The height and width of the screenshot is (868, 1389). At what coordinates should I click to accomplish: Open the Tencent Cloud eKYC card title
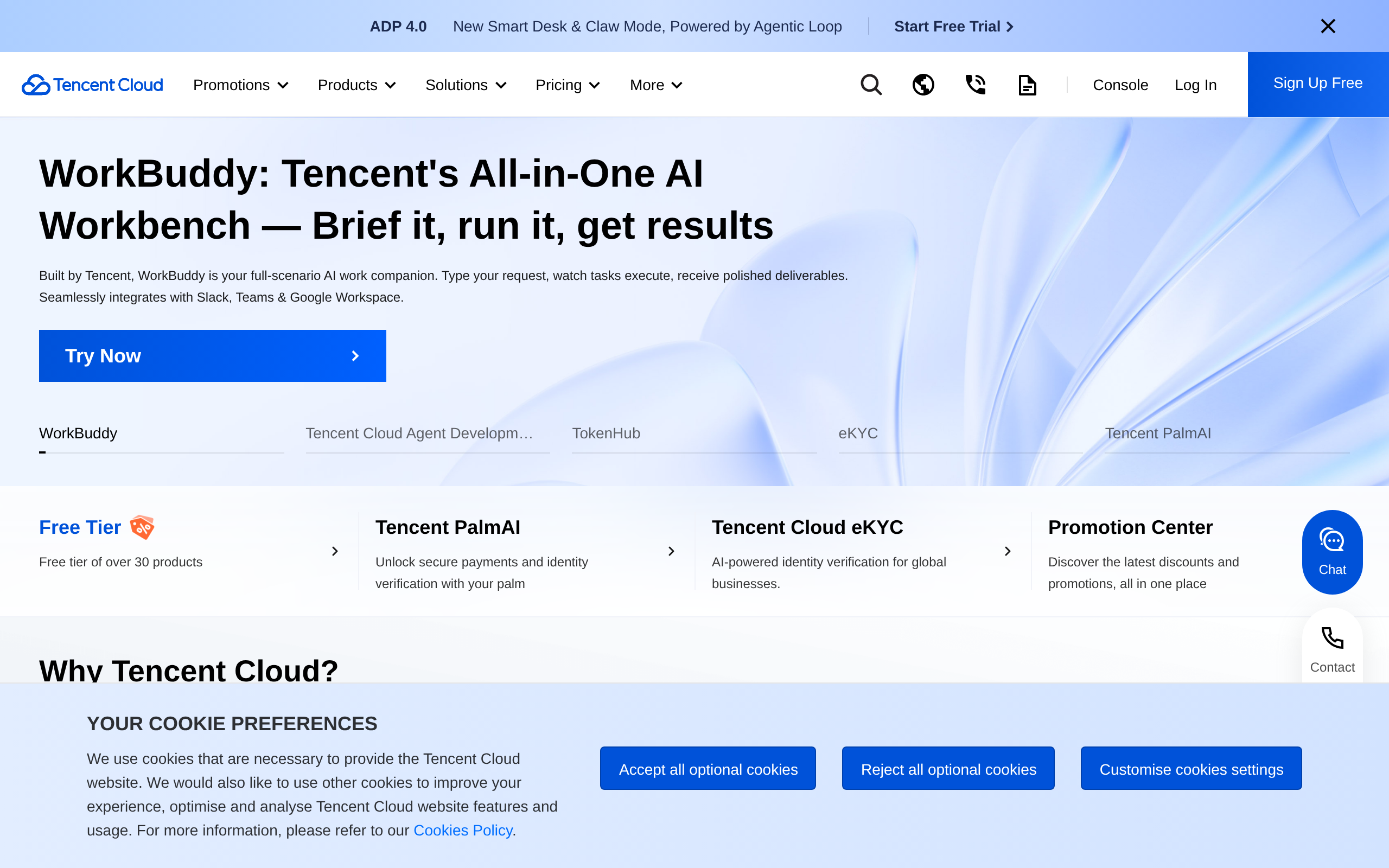pos(807,527)
